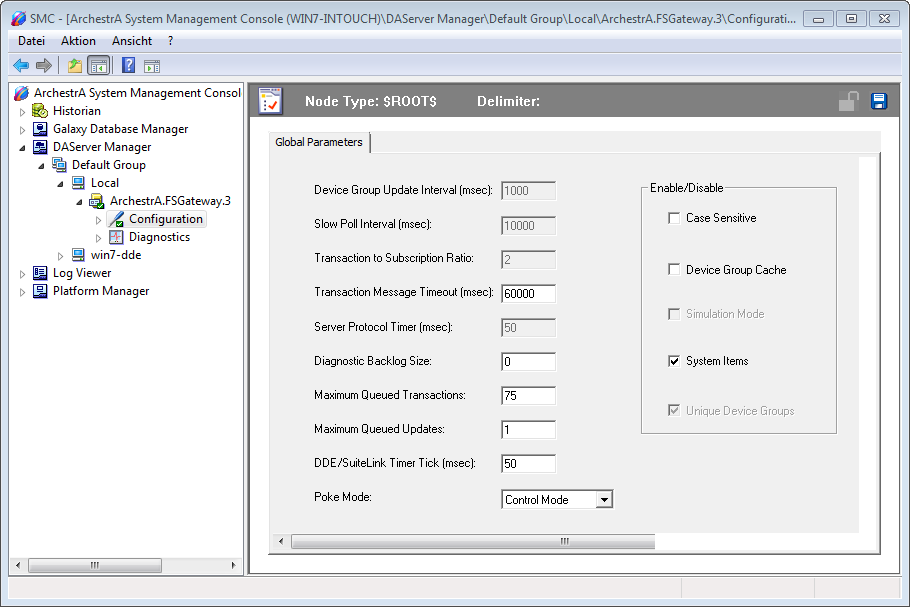Select the Global Parameters tab
Screen dimensions: 910x607
point(319,142)
